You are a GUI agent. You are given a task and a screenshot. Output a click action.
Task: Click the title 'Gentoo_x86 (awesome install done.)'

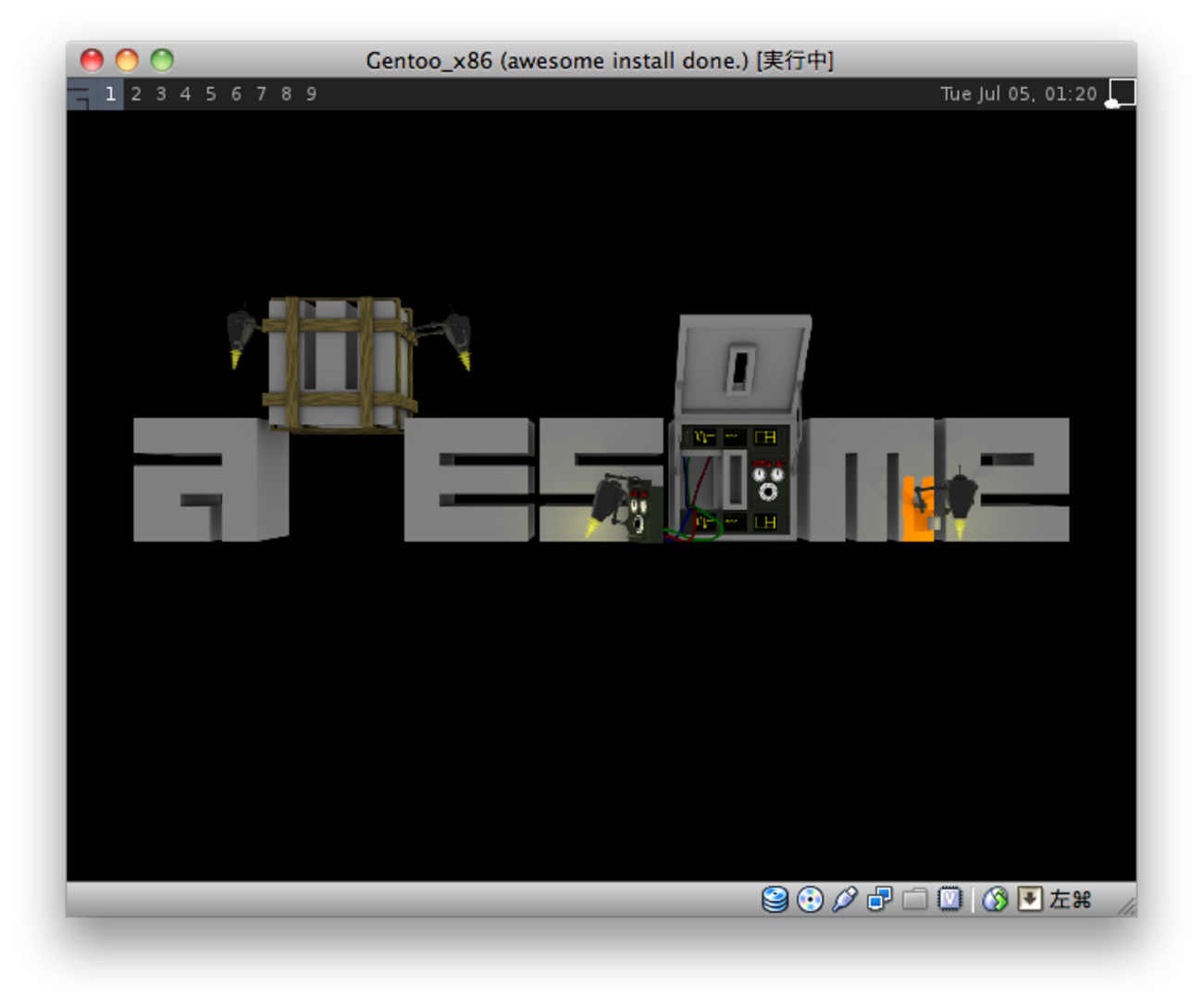[557, 61]
